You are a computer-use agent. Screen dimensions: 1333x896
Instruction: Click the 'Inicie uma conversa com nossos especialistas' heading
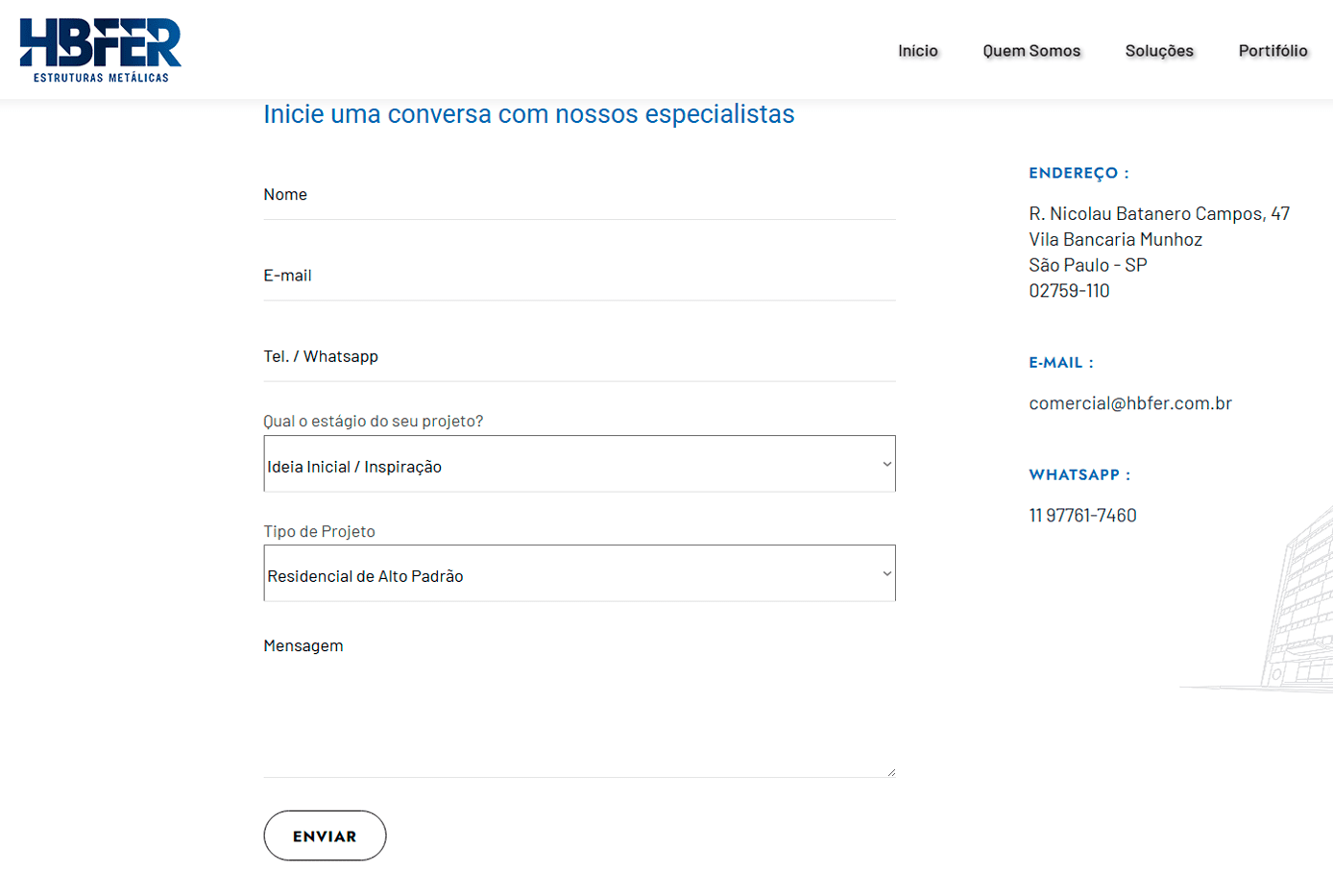pyautogui.click(x=529, y=114)
